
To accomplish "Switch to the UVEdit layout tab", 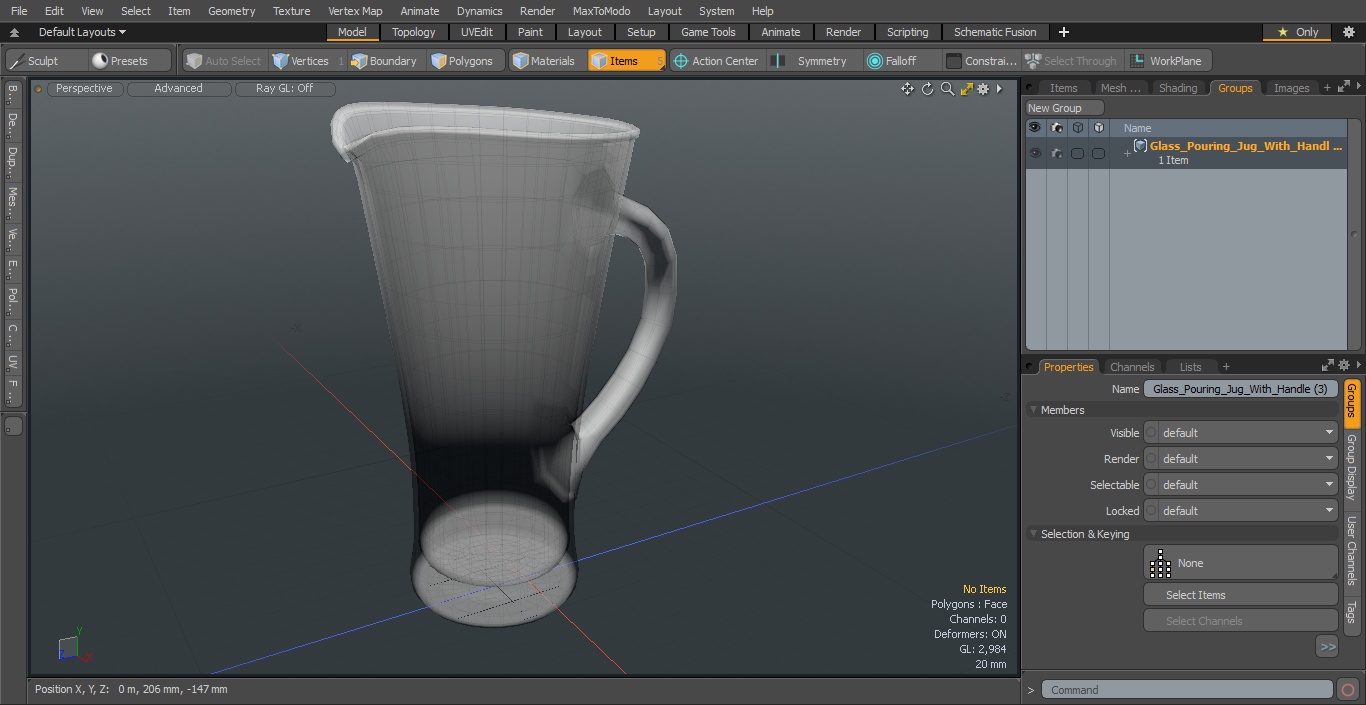I will point(477,32).
